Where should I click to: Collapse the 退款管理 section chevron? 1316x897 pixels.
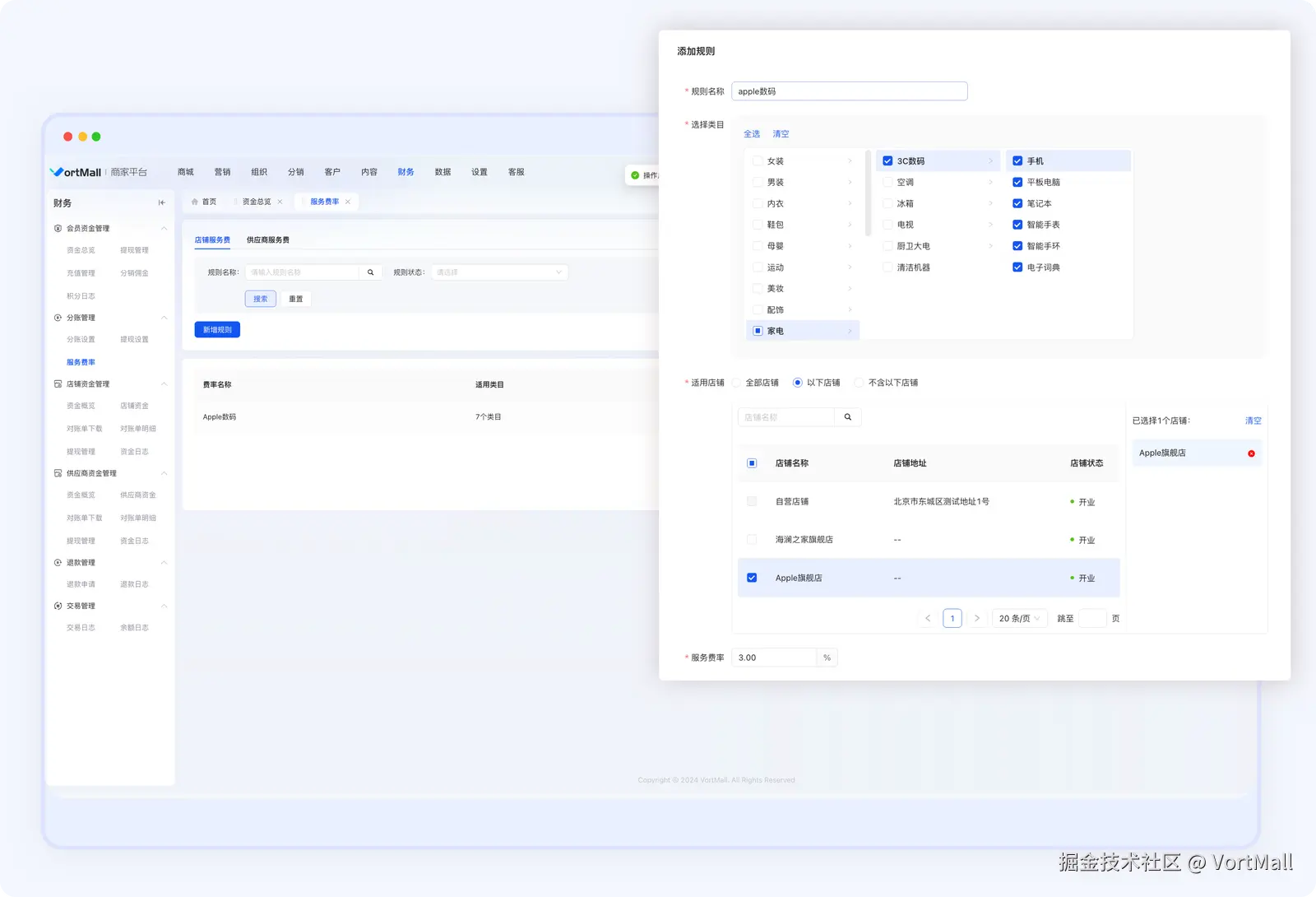(x=164, y=563)
